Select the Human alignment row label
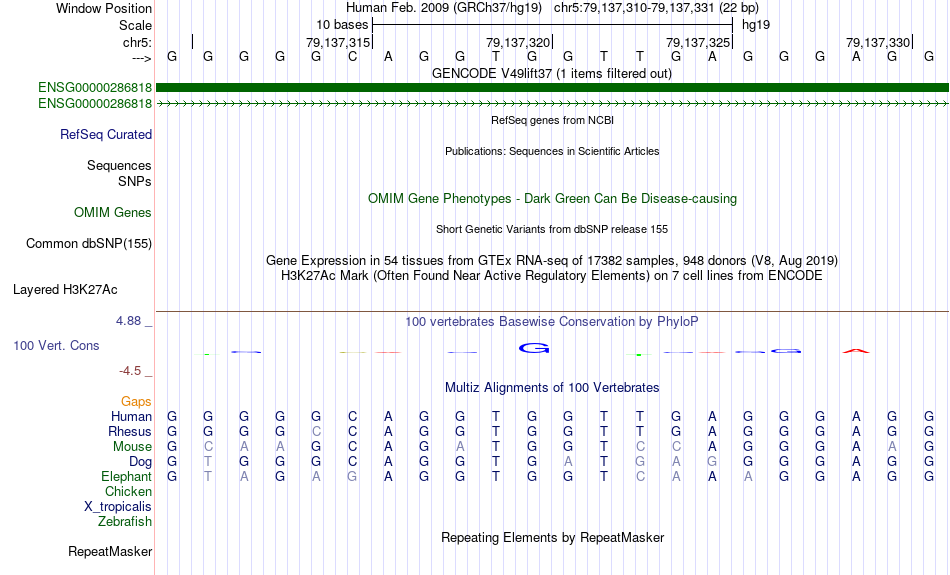The width and height of the screenshot is (950, 575). [x=131, y=416]
